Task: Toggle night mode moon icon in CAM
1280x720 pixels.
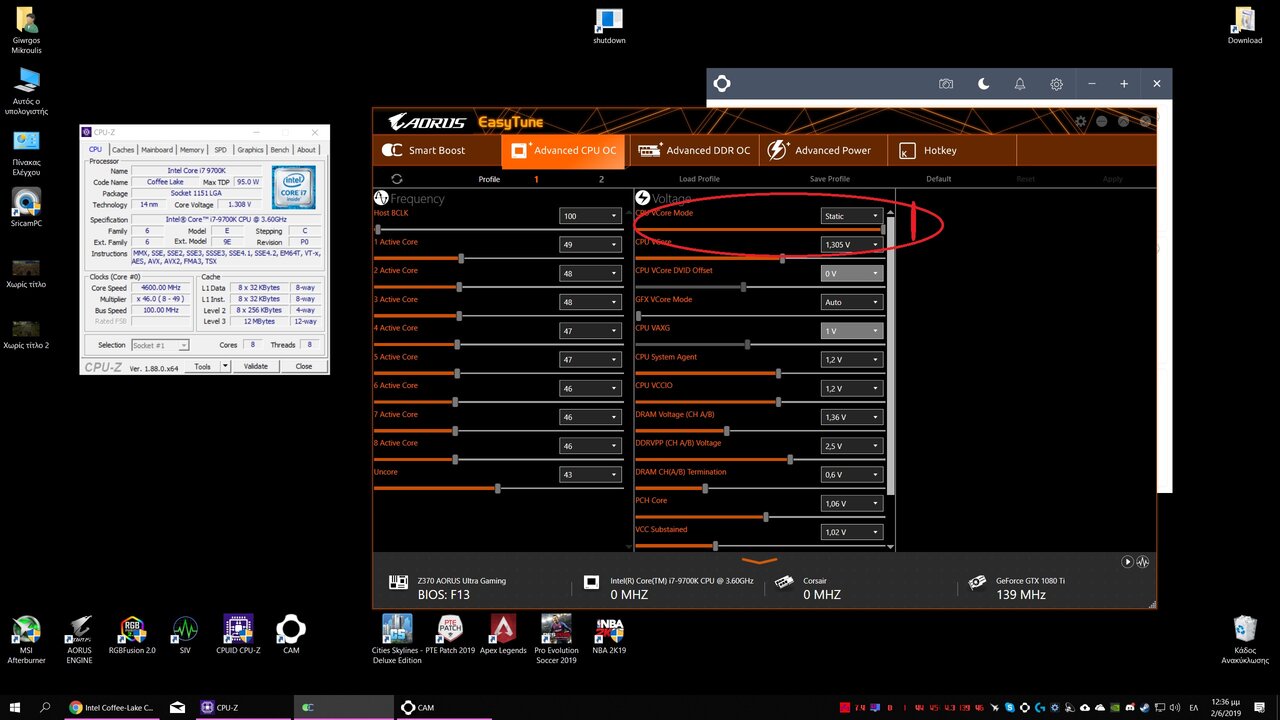Action: [983, 84]
